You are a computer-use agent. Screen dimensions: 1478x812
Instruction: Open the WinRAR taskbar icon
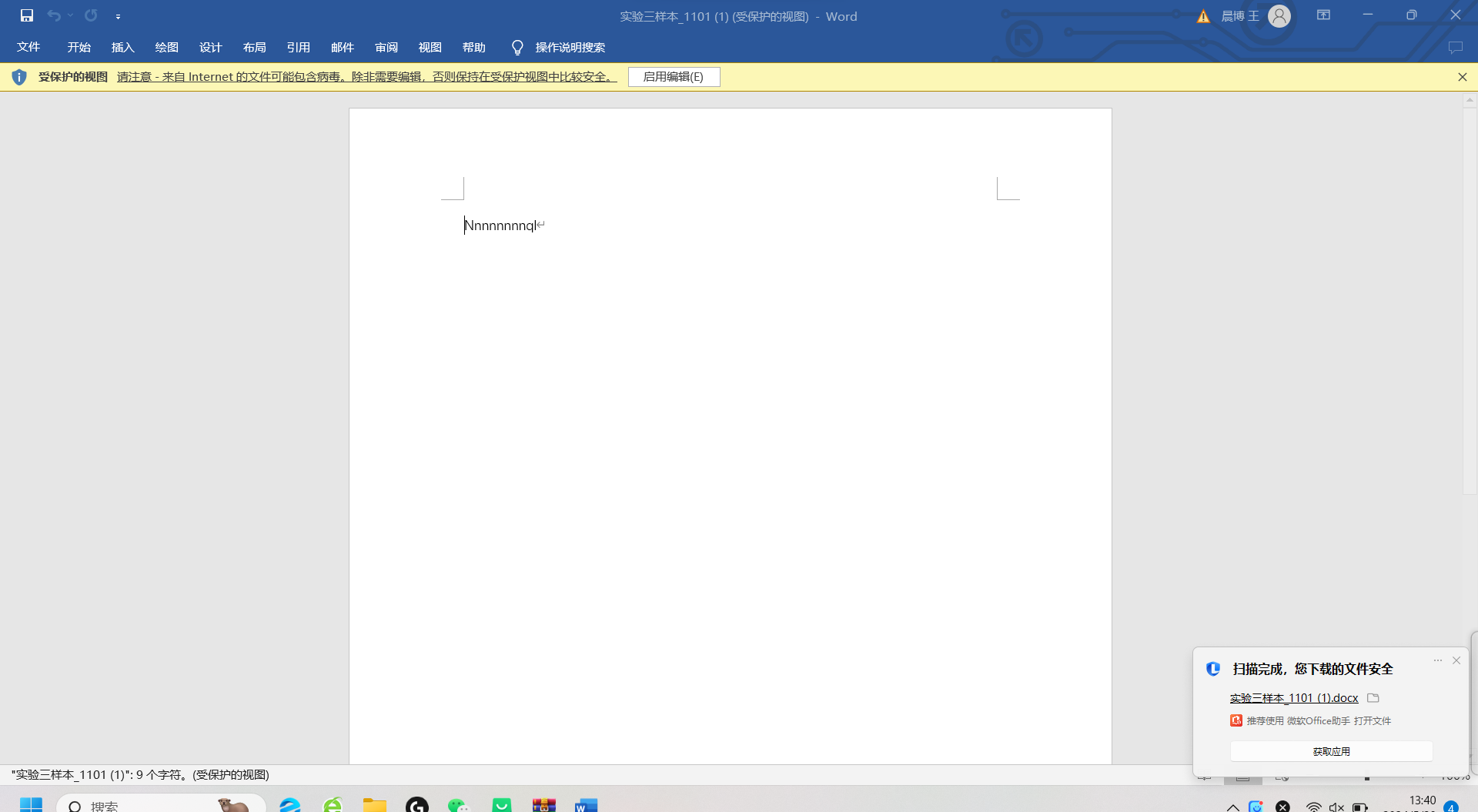click(544, 805)
